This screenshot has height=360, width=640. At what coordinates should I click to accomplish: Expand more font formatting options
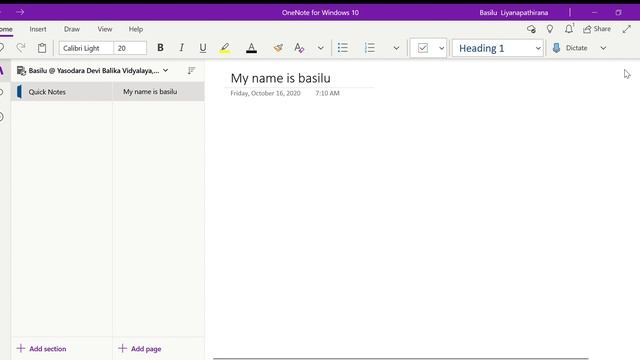[321, 48]
